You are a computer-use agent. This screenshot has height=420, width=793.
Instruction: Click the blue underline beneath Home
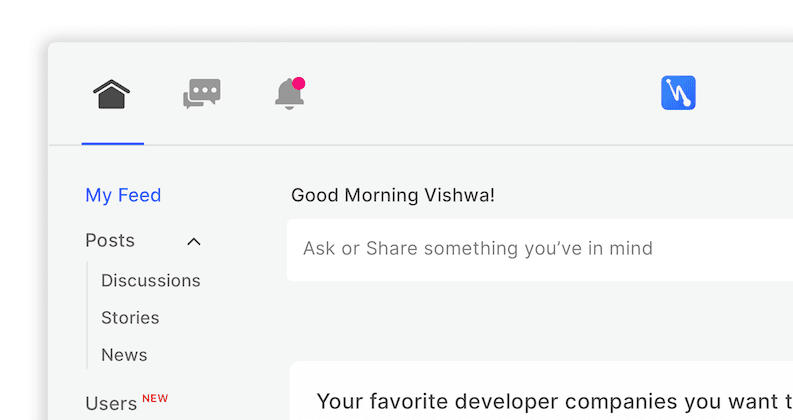[113, 144]
